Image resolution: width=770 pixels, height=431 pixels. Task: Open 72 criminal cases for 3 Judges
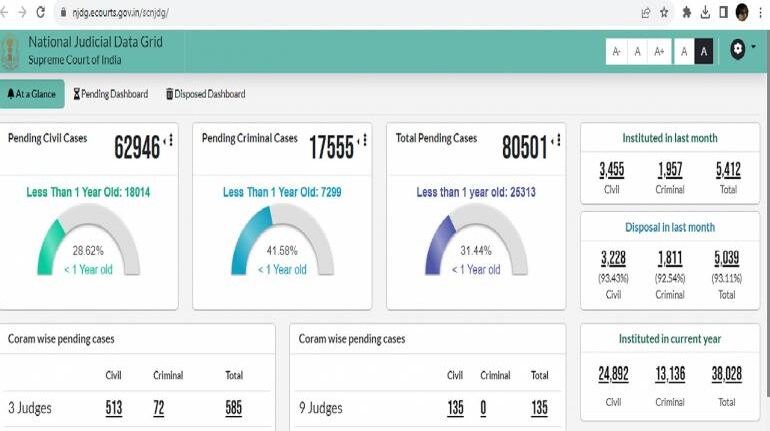click(x=159, y=408)
